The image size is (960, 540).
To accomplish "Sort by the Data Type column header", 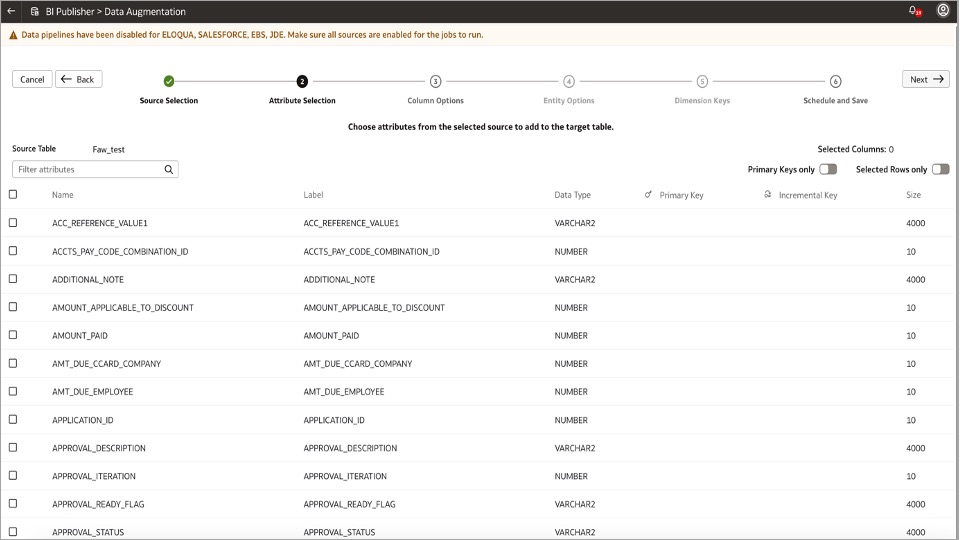I will [x=572, y=195].
